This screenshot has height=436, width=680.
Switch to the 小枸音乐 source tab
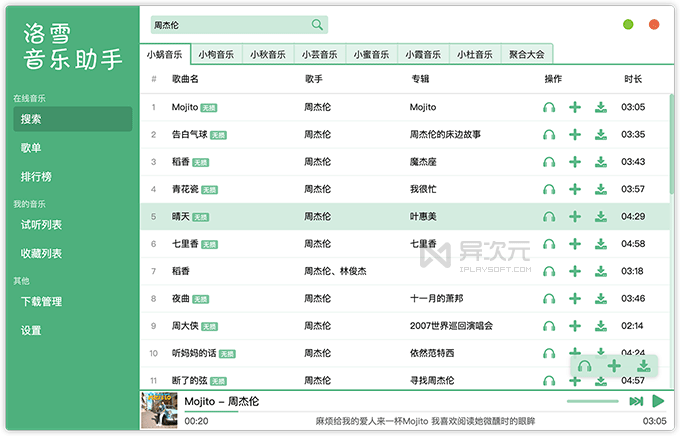pos(216,55)
